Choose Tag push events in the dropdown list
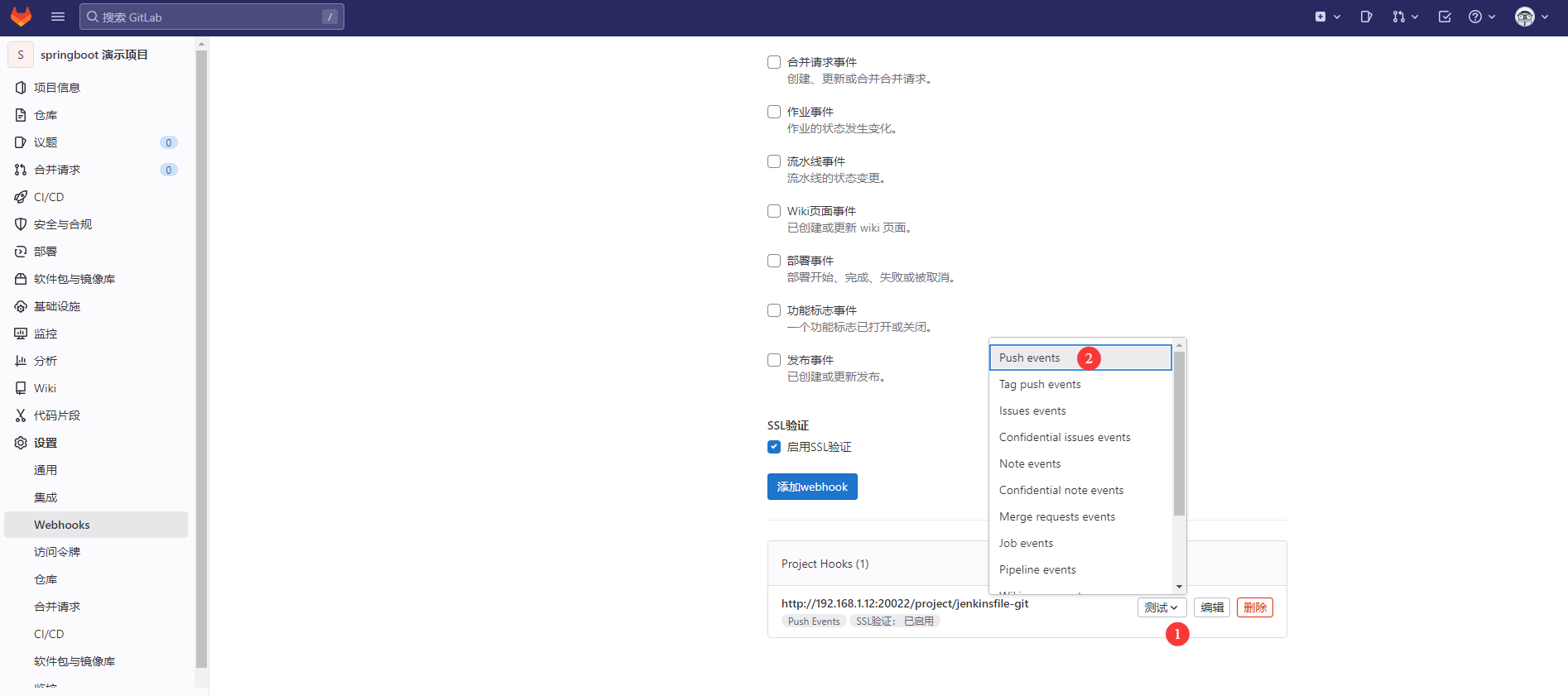This screenshot has height=696, width=1568. [1040, 384]
